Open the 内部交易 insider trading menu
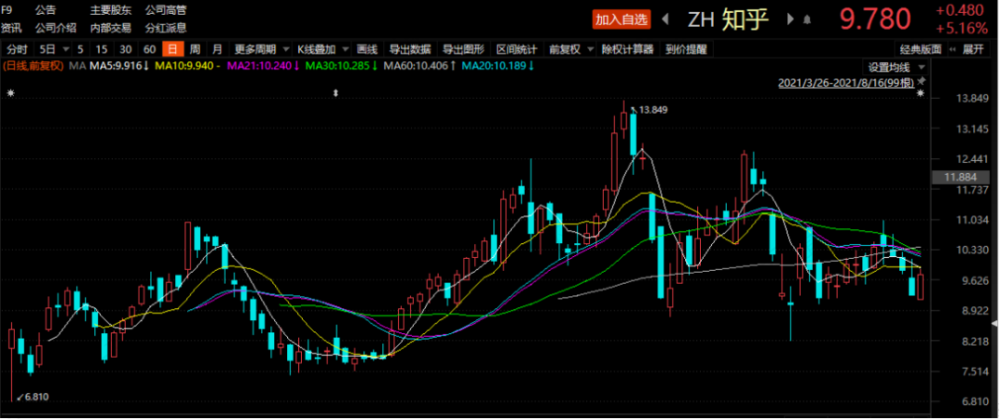The width and height of the screenshot is (1000, 419). pos(110,27)
